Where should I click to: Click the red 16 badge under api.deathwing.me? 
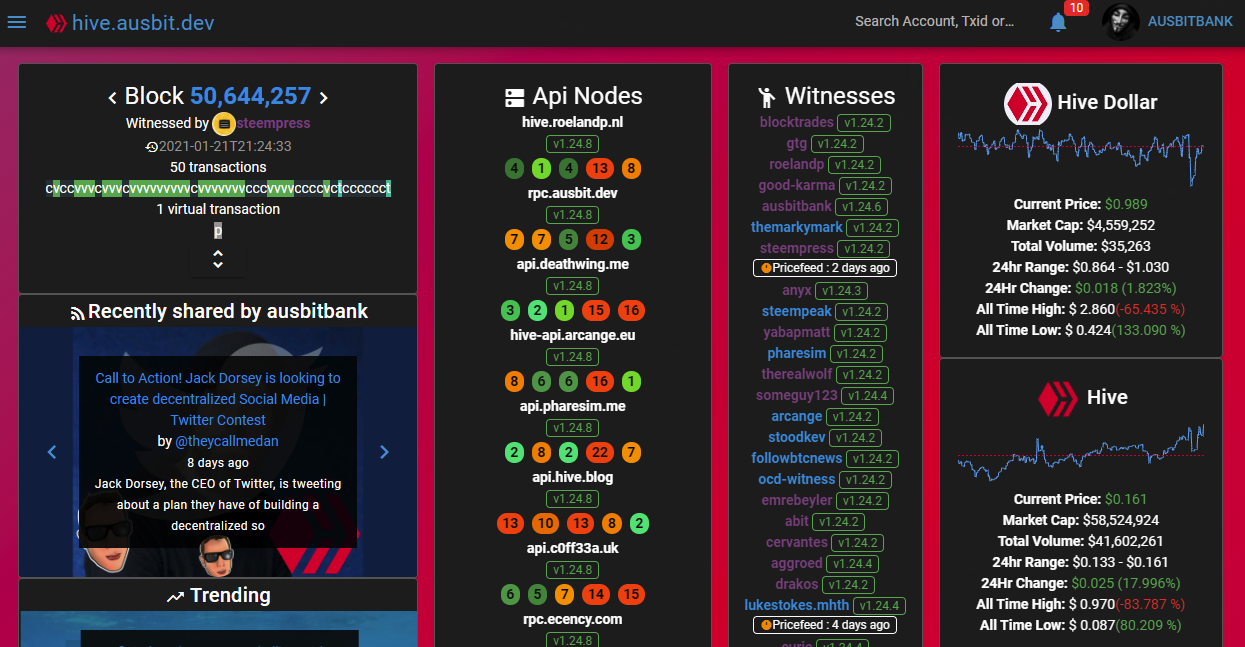(x=631, y=310)
